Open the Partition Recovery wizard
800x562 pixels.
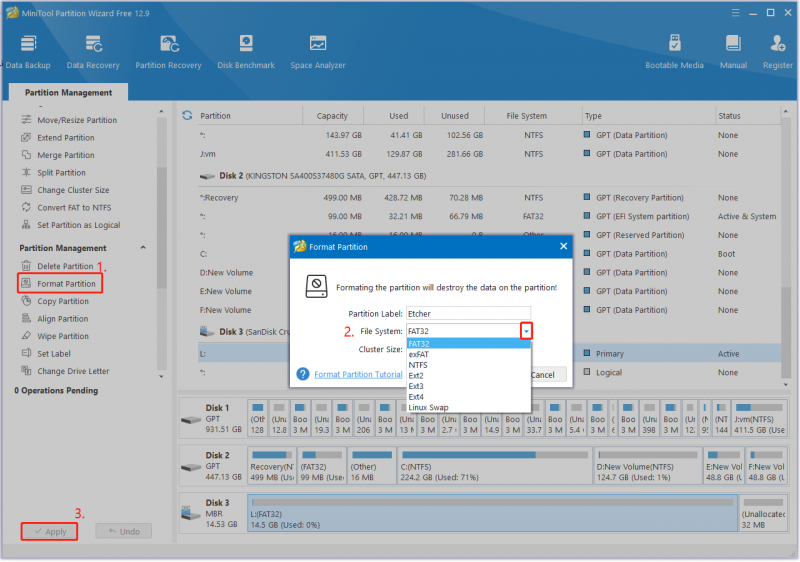coord(168,52)
